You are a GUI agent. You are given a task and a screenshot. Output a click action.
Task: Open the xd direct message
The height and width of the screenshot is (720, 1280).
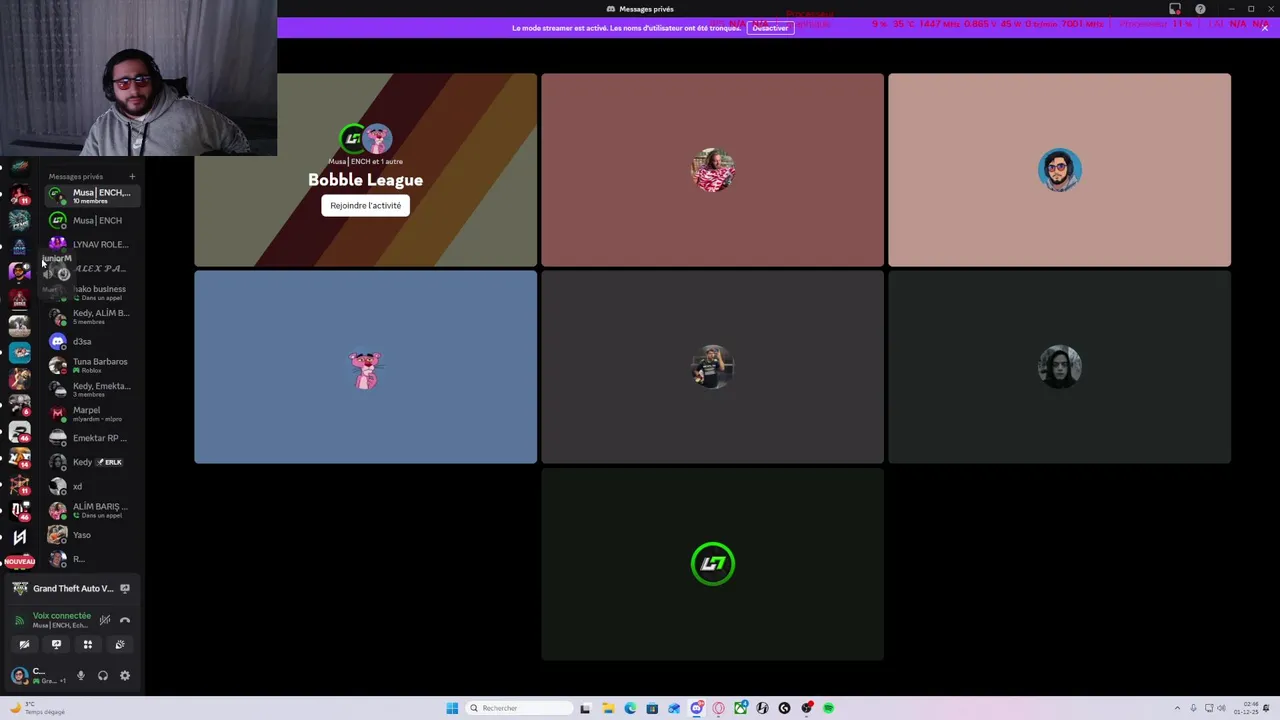tap(93, 486)
